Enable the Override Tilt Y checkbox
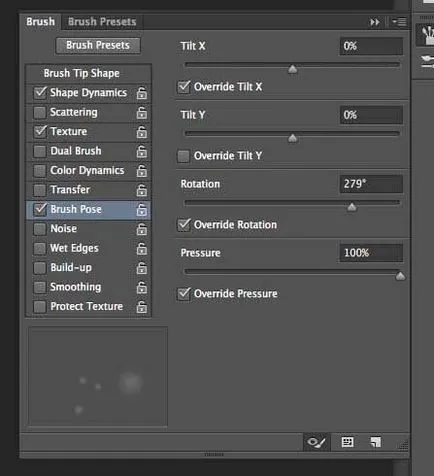Image resolution: width=434 pixels, height=476 pixels. [x=183, y=156]
